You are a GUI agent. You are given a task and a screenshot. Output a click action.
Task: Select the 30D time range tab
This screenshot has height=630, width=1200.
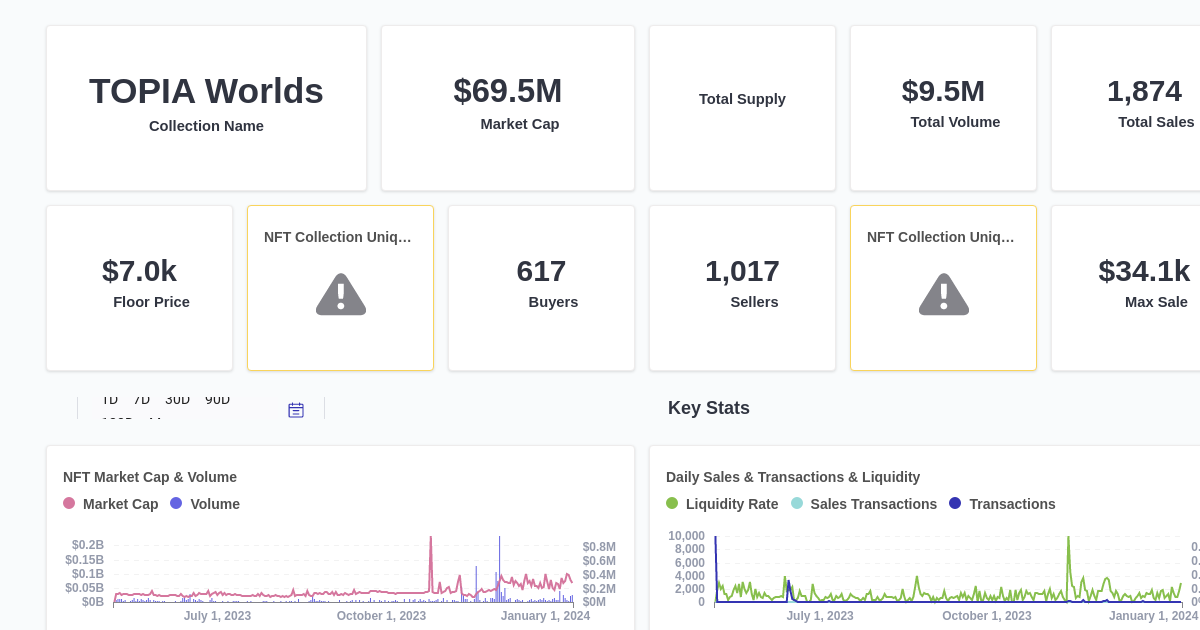coord(178,398)
